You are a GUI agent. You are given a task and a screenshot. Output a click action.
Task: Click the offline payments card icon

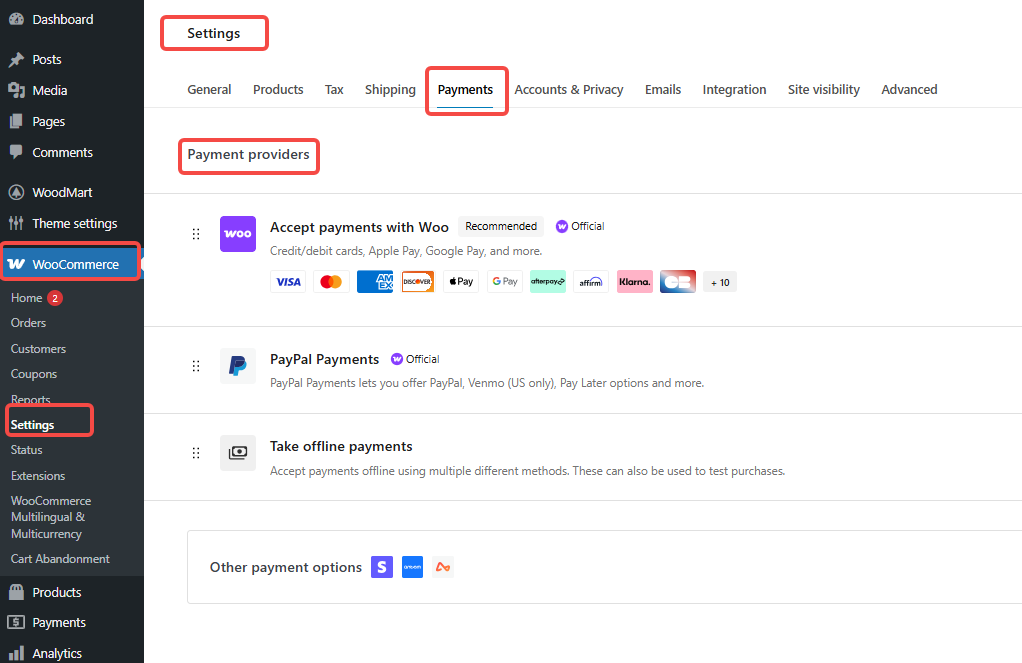[237, 453]
